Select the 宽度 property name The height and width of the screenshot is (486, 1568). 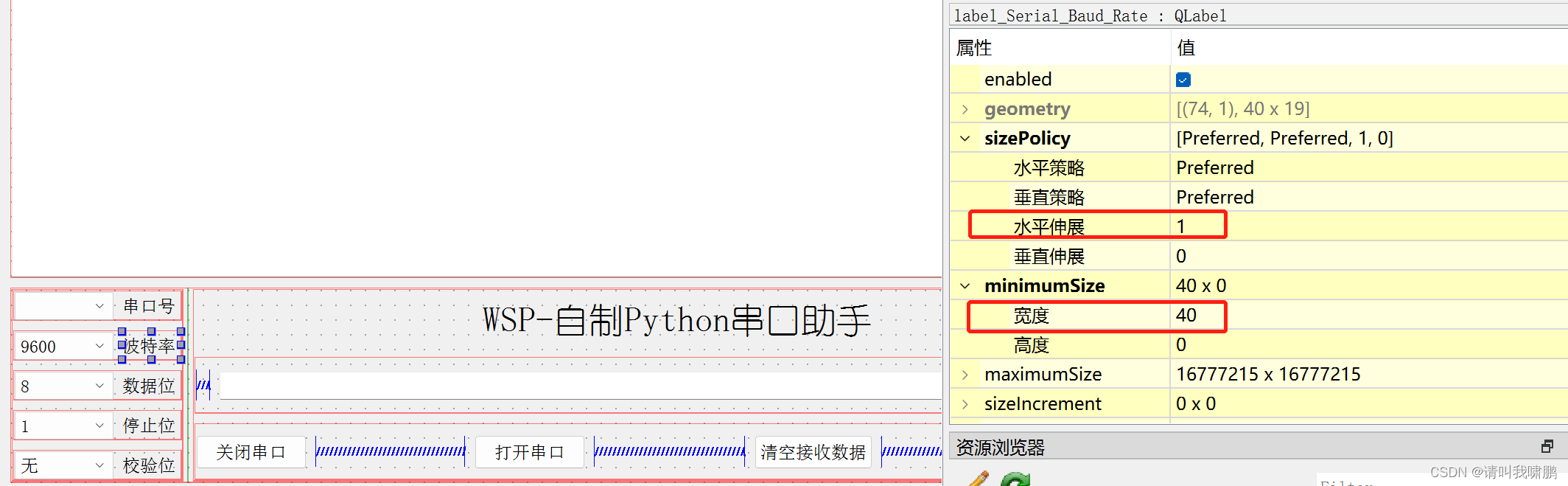tap(1031, 316)
